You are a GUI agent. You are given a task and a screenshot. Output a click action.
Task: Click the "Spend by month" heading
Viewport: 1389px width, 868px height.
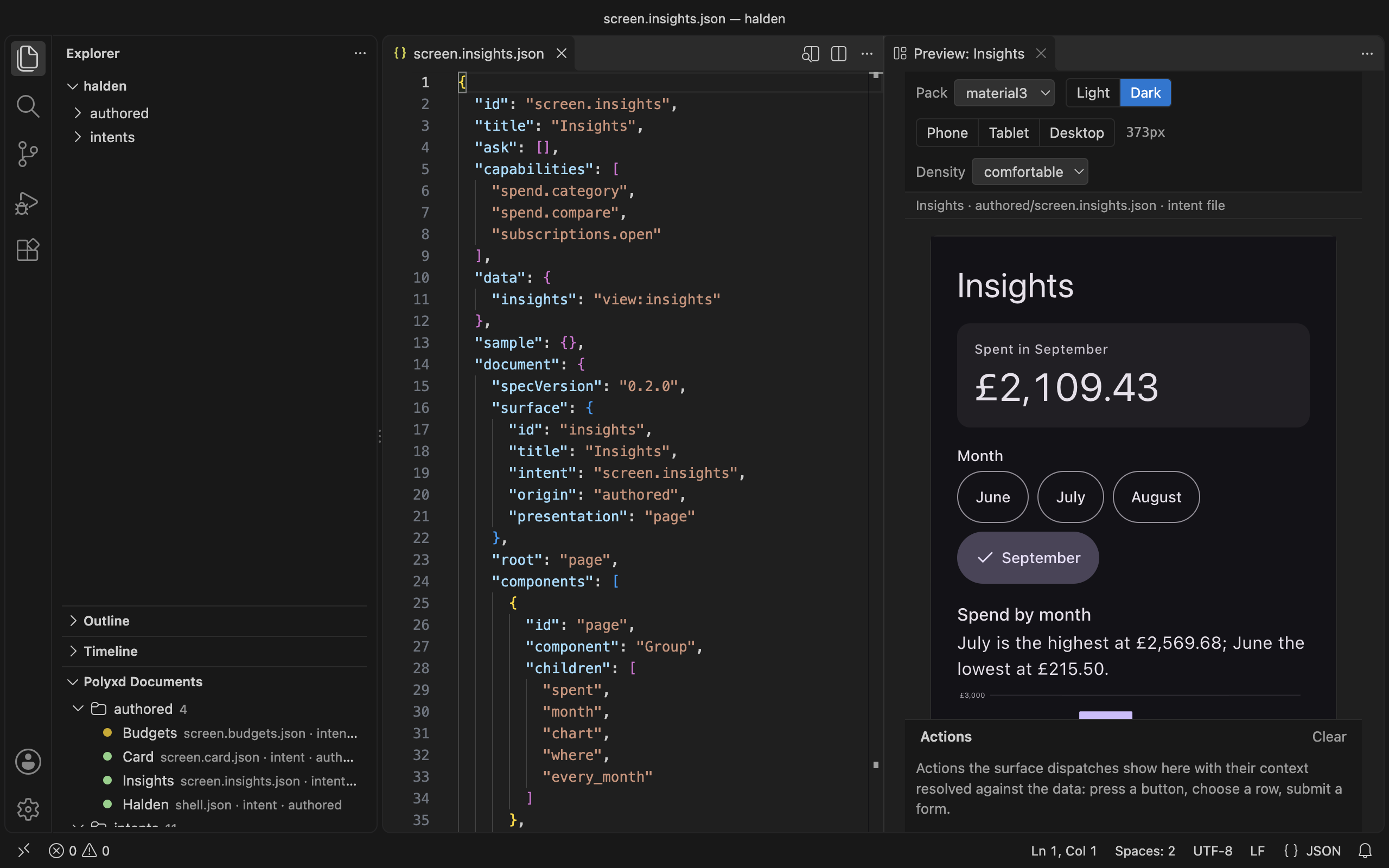1024,615
